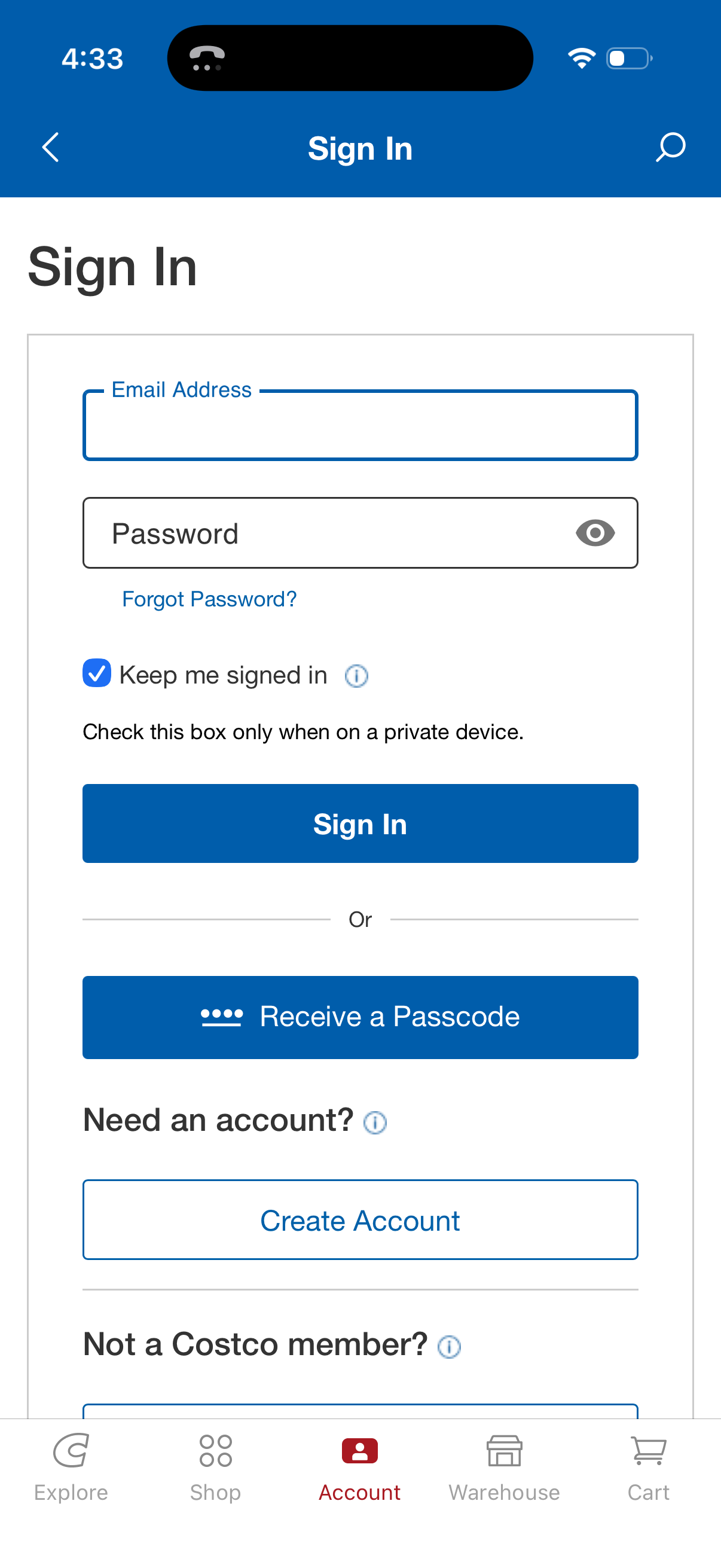Screen dimensions: 721x1568
Task: Tap into the Password field
Action: 329,533
